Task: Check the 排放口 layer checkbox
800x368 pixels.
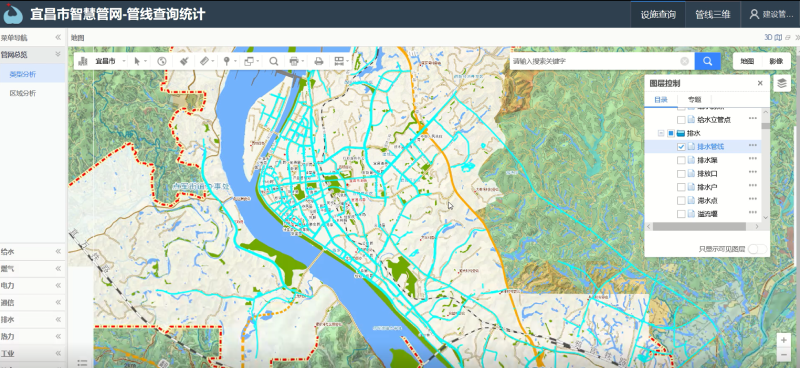Action: [x=681, y=174]
